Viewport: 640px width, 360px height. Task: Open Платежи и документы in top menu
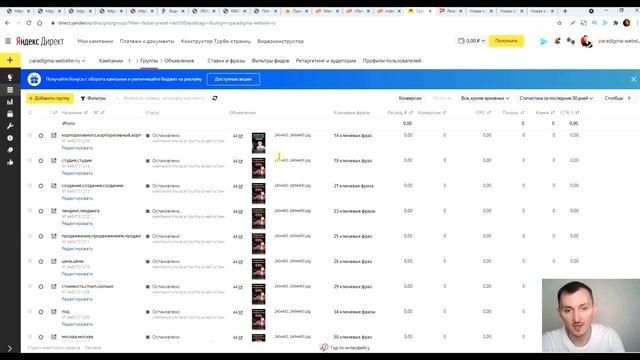[147, 41]
